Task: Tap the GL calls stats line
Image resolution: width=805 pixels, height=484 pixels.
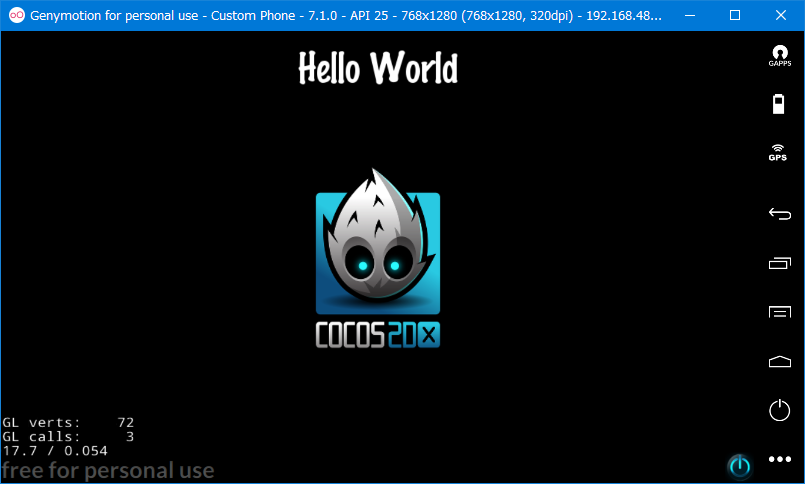Action: click(68, 436)
